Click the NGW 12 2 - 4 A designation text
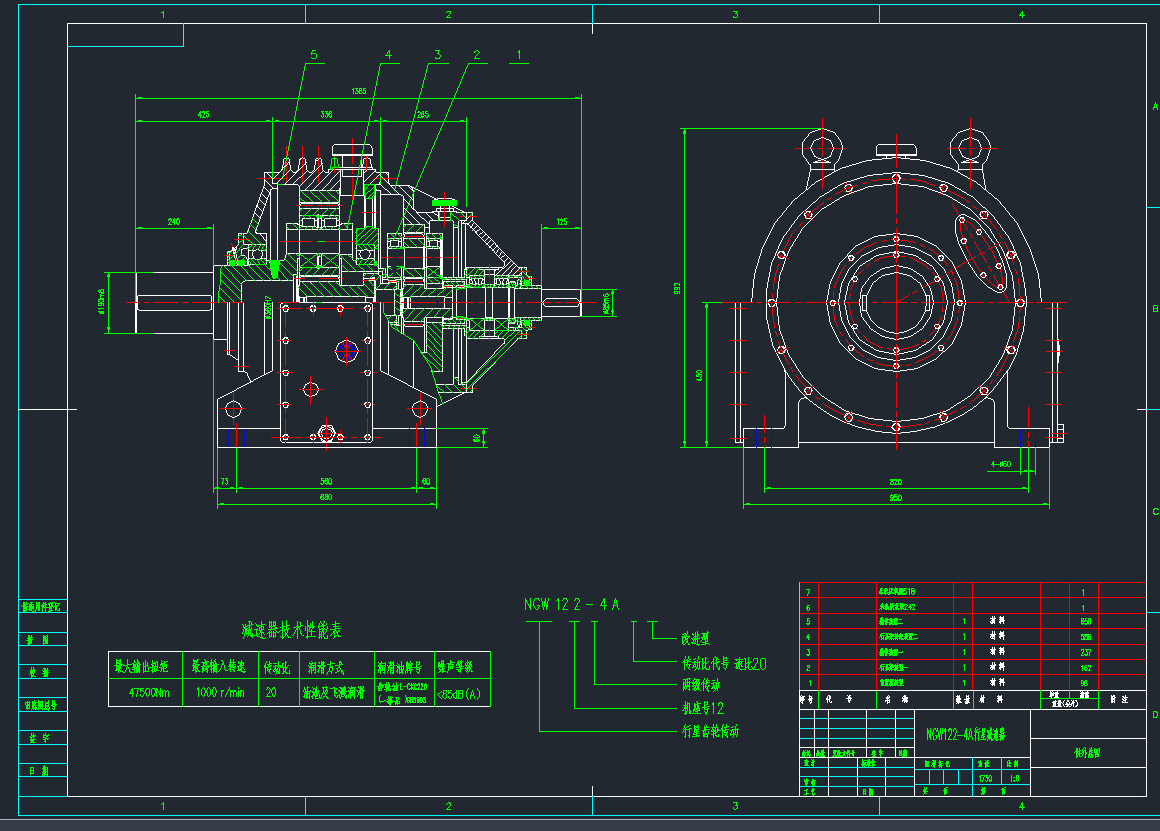This screenshot has height=831, width=1160. click(x=572, y=604)
